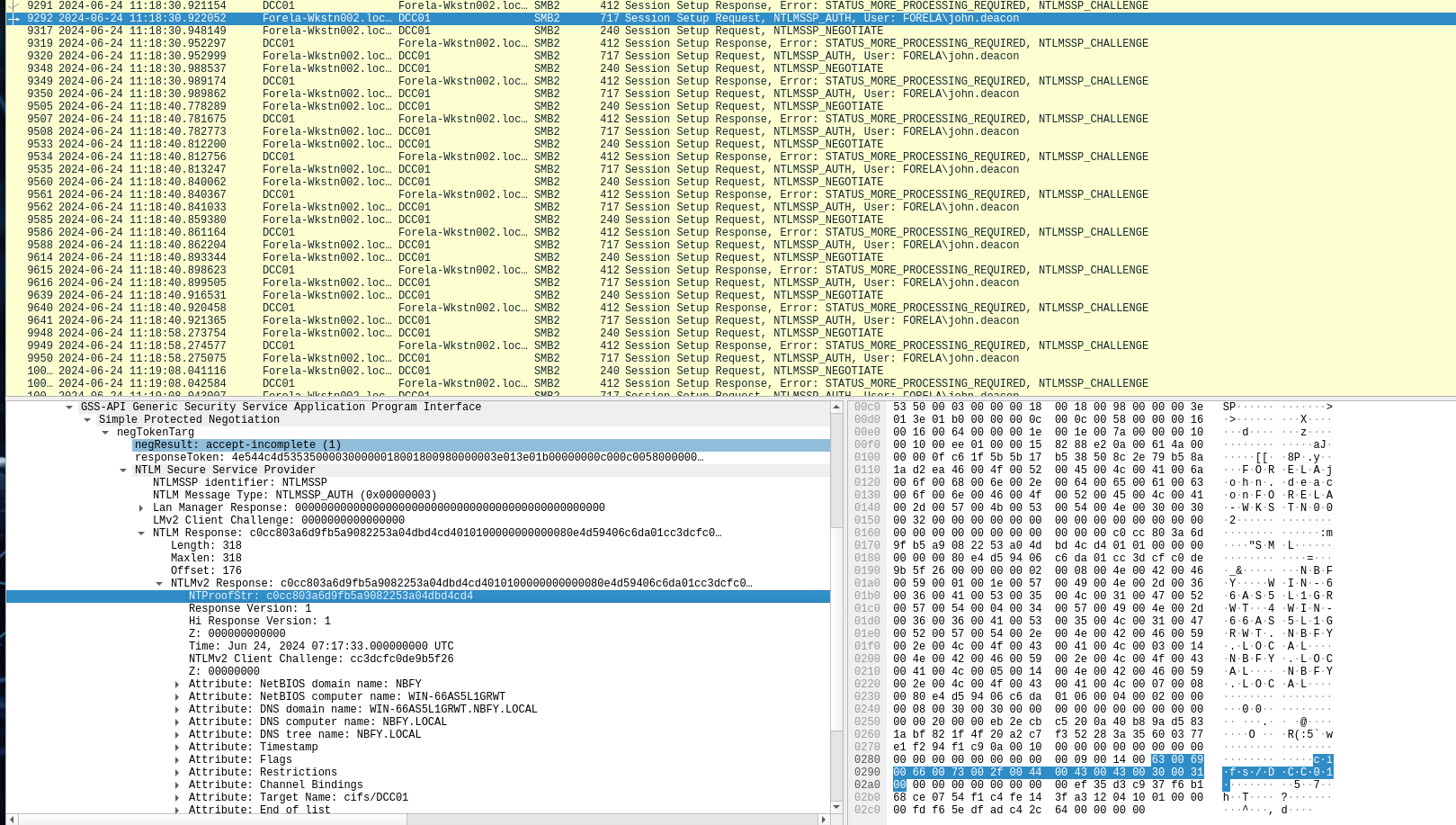Expand Attribute NetBIOS computer name row

177,697
